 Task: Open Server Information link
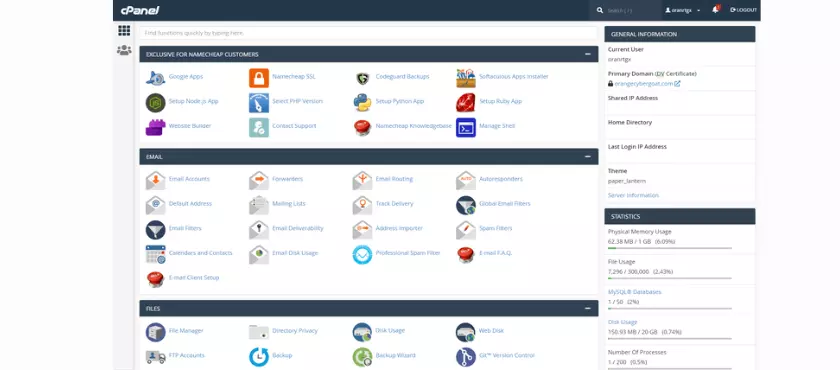[633, 195]
